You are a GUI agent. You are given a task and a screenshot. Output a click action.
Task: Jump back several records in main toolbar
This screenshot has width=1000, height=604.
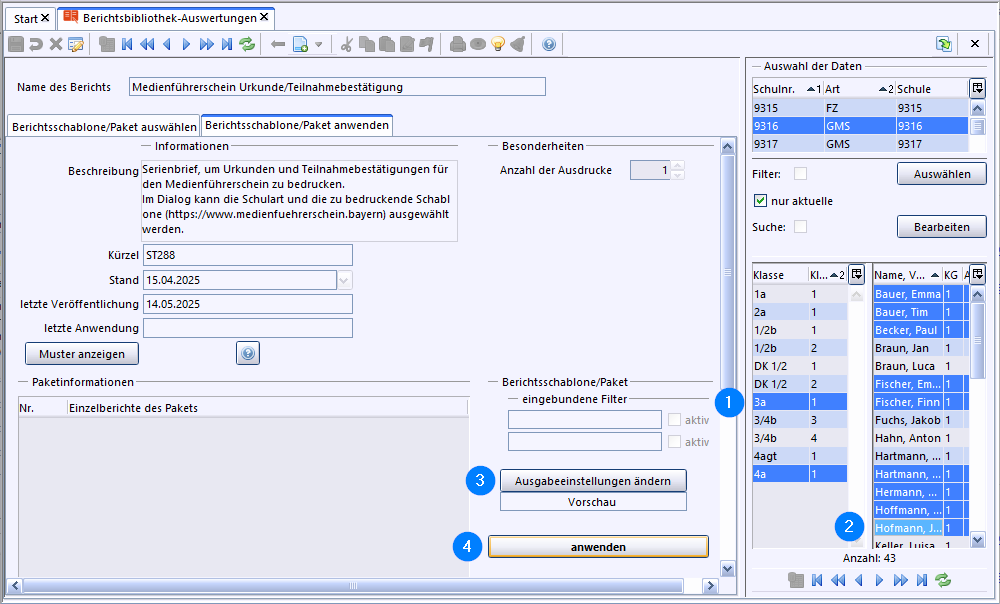[x=147, y=44]
